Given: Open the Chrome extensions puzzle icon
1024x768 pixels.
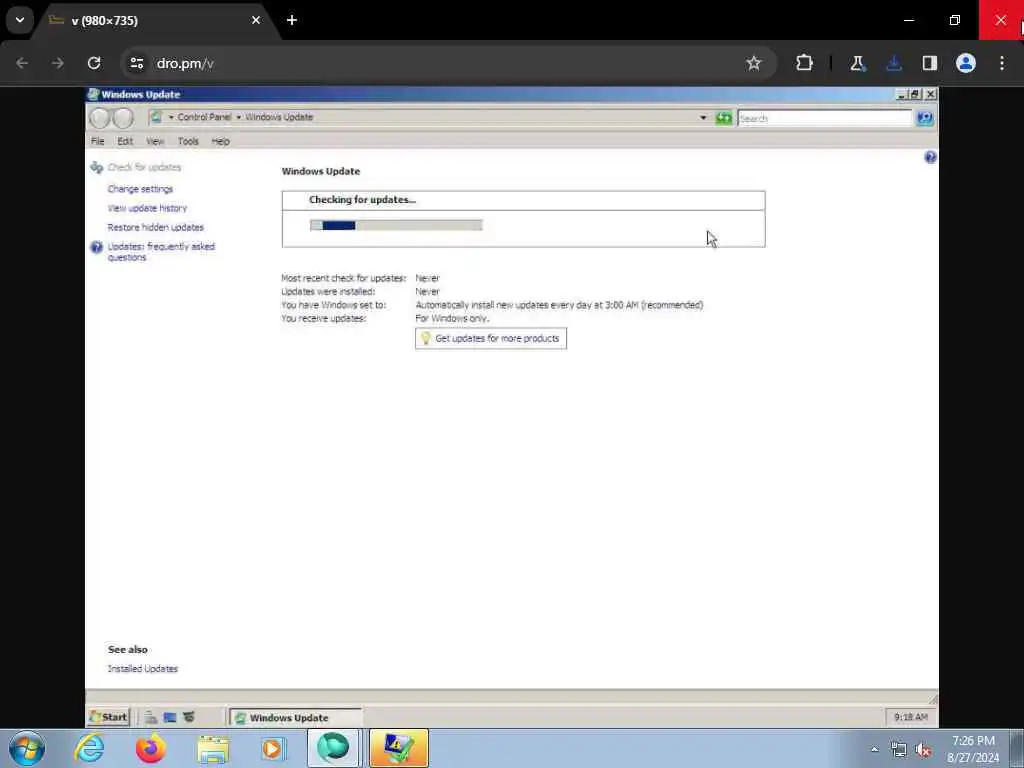Looking at the screenshot, I should pyautogui.click(x=805, y=63).
